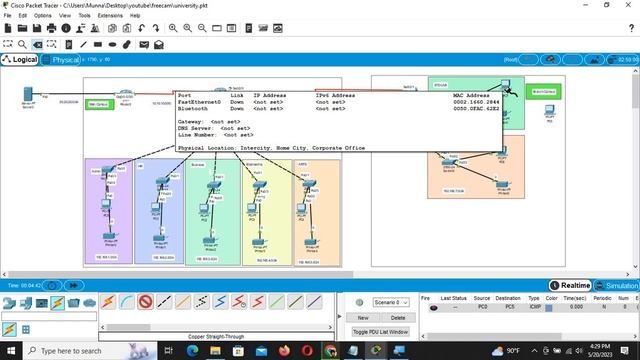The image size is (640, 360).
Task: Activate the Delete tool
Action: [x=37, y=44]
